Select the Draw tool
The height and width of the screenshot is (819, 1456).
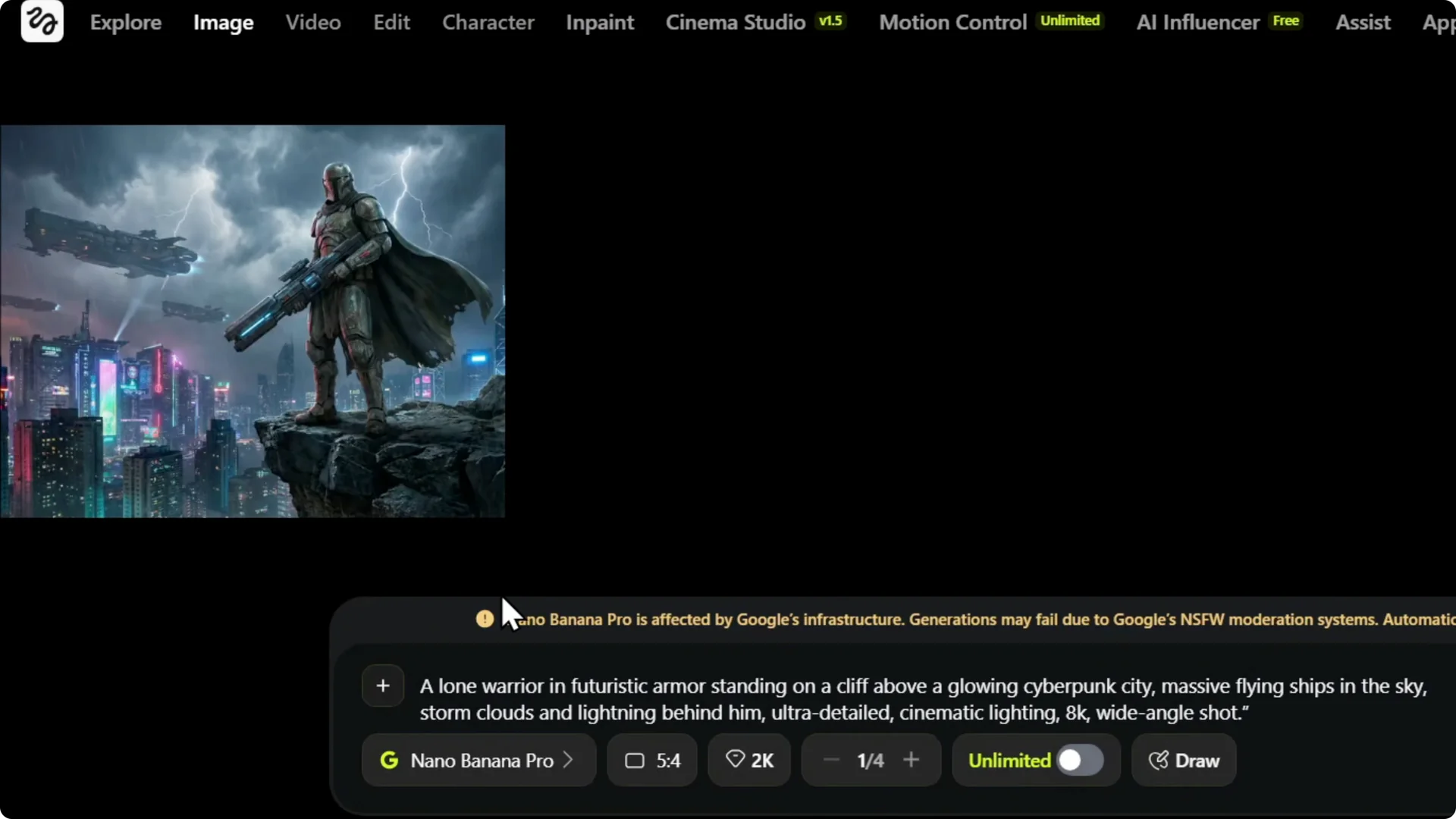click(x=1183, y=761)
